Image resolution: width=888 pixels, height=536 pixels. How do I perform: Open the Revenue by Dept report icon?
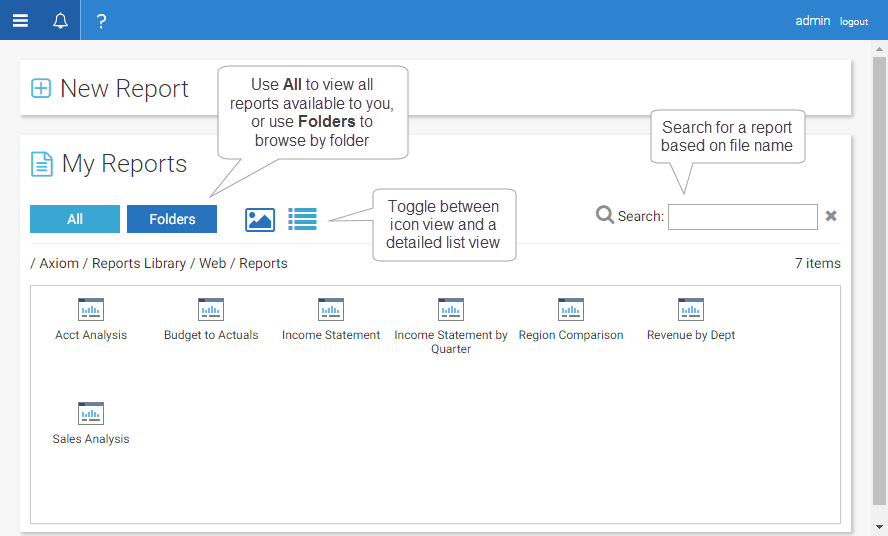(x=691, y=309)
